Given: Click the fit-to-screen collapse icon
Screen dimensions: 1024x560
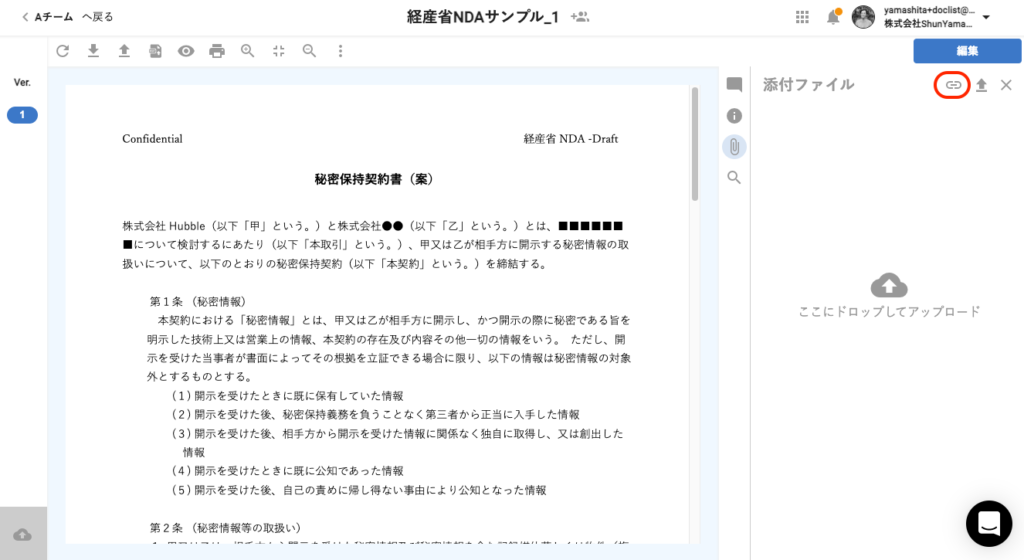Looking at the screenshot, I should click(279, 51).
